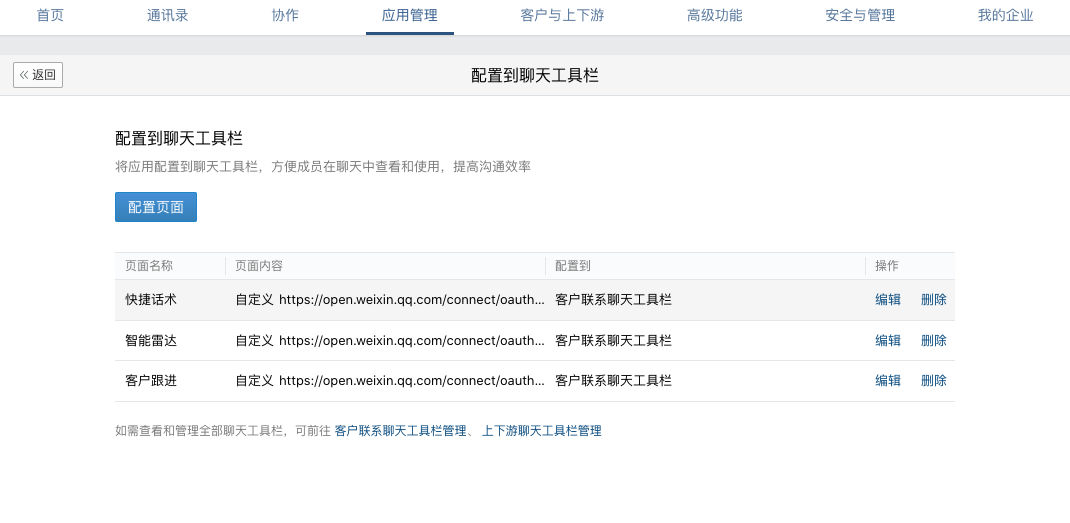Image resolution: width=1070 pixels, height=523 pixels.
Task: Open the 客户与上下游 tab
Action: (562, 16)
